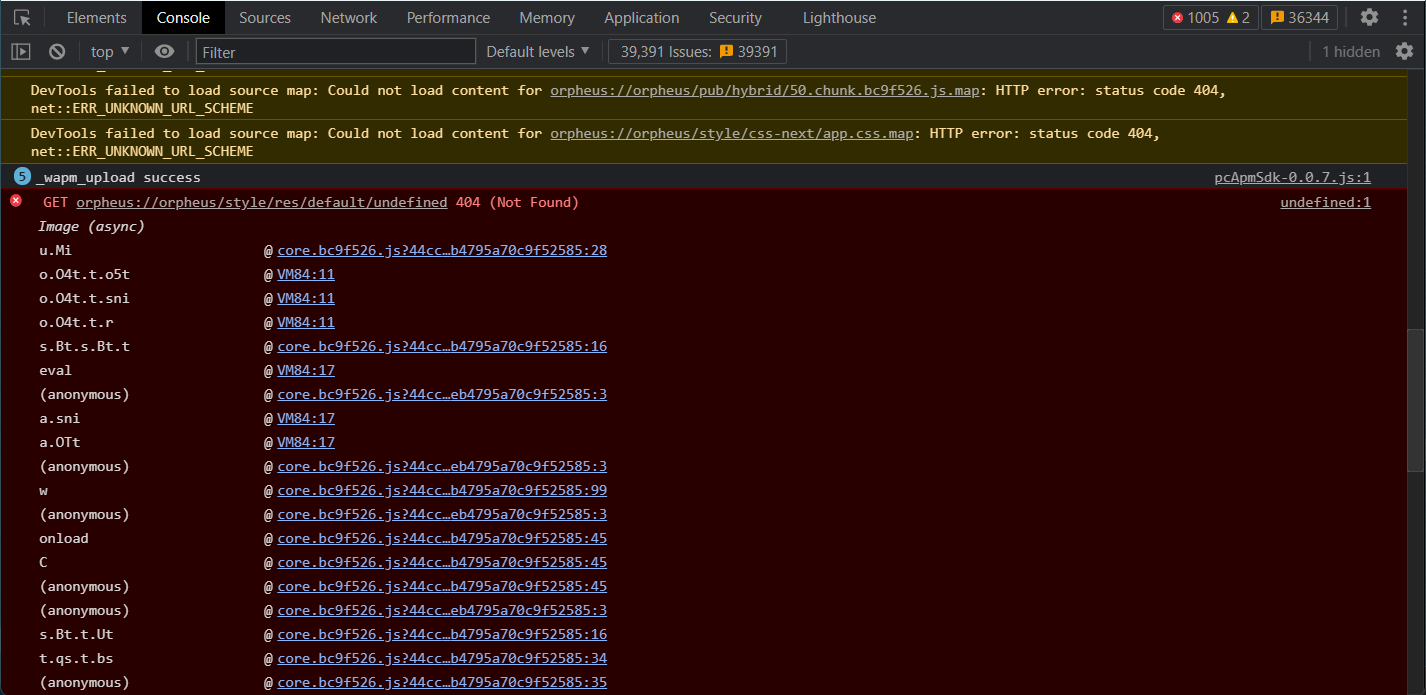The height and width of the screenshot is (695, 1426).
Task: Open core.bc9f526.js link for u.Mi frame
Action: 442,250
